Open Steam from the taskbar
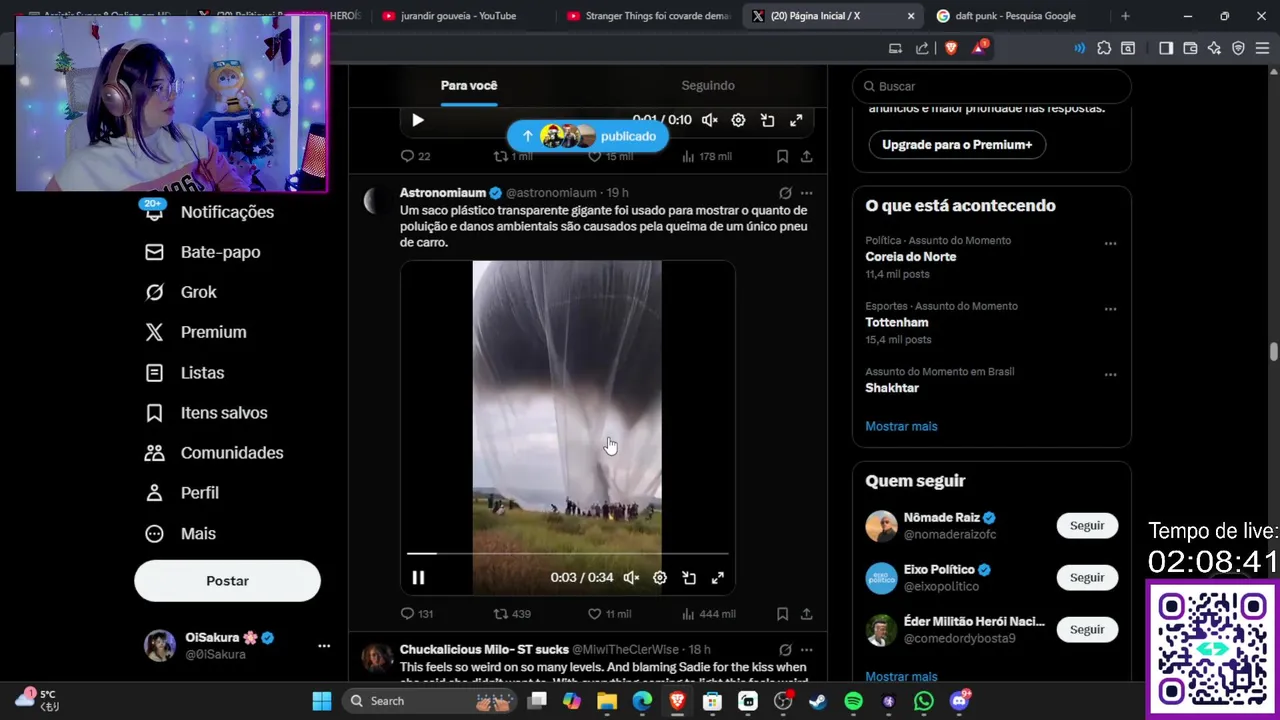1280x720 pixels. (x=818, y=701)
